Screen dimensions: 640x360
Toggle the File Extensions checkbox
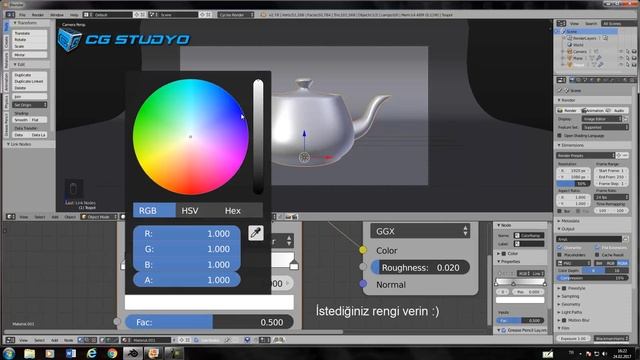point(598,247)
